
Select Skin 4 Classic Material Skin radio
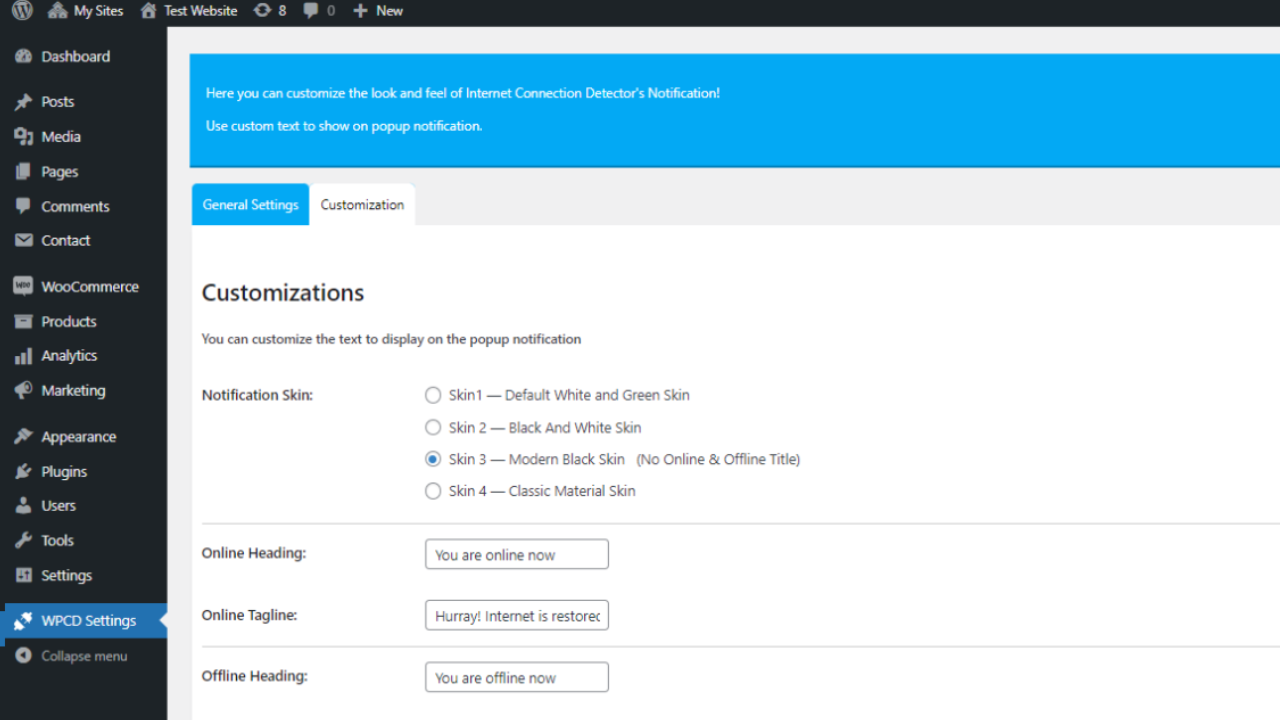point(433,492)
